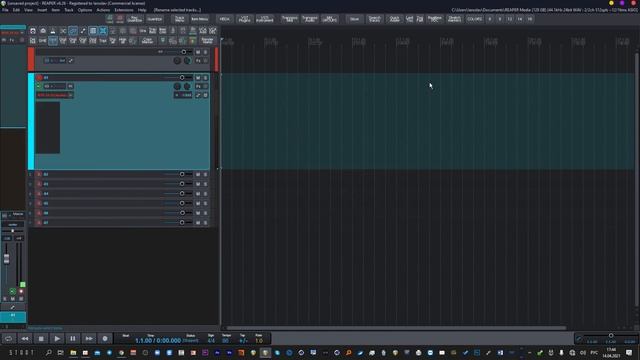This screenshot has height=360, width=640.
Task: Click the transport Record button
Action: (x=105, y=338)
